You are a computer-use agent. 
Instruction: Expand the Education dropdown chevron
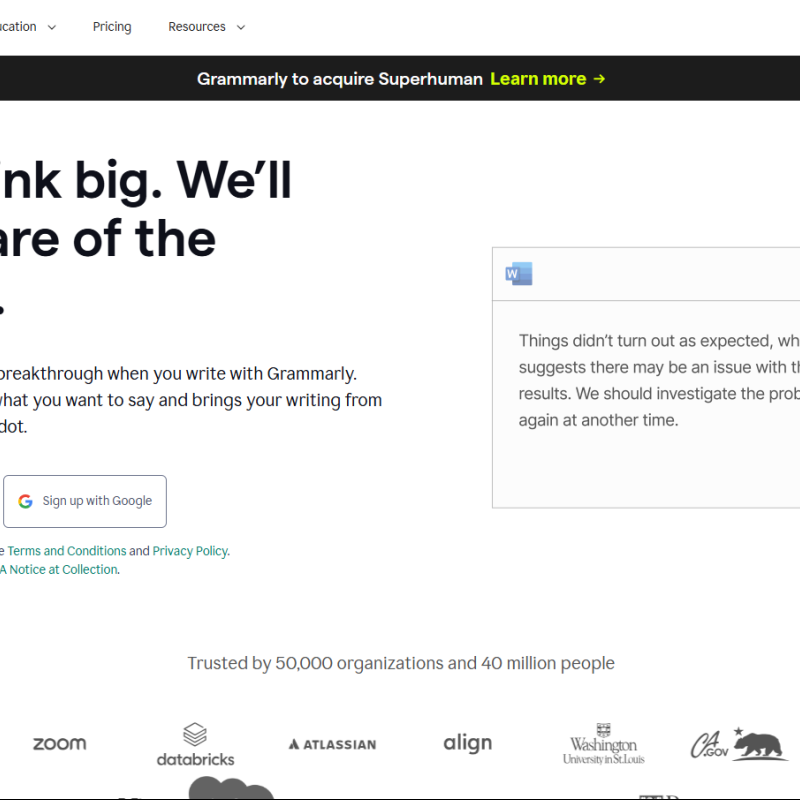(x=52, y=28)
